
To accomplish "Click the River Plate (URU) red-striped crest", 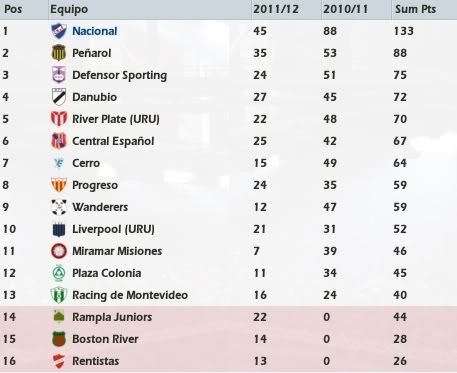I will pos(59,119).
